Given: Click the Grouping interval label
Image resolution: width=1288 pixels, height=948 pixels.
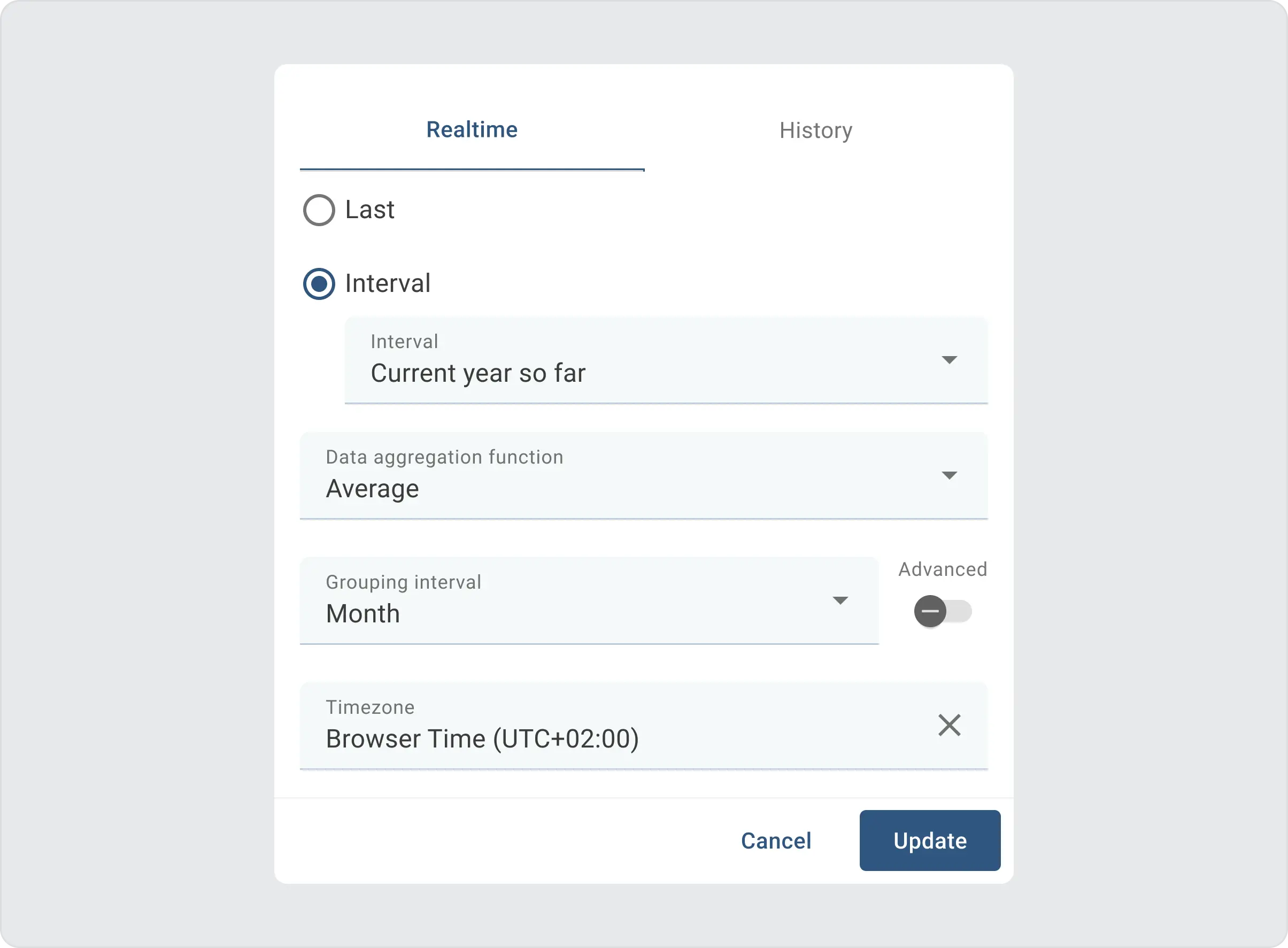Looking at the screenshot, I should pyautogui.click(x=403, y=581).
